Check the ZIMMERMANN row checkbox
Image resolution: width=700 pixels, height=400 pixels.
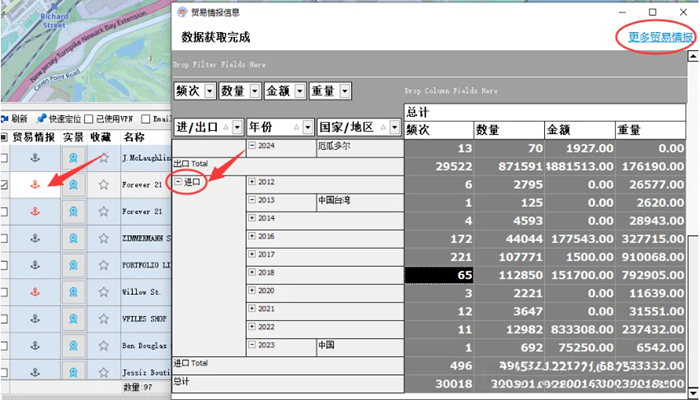[4, 238]
